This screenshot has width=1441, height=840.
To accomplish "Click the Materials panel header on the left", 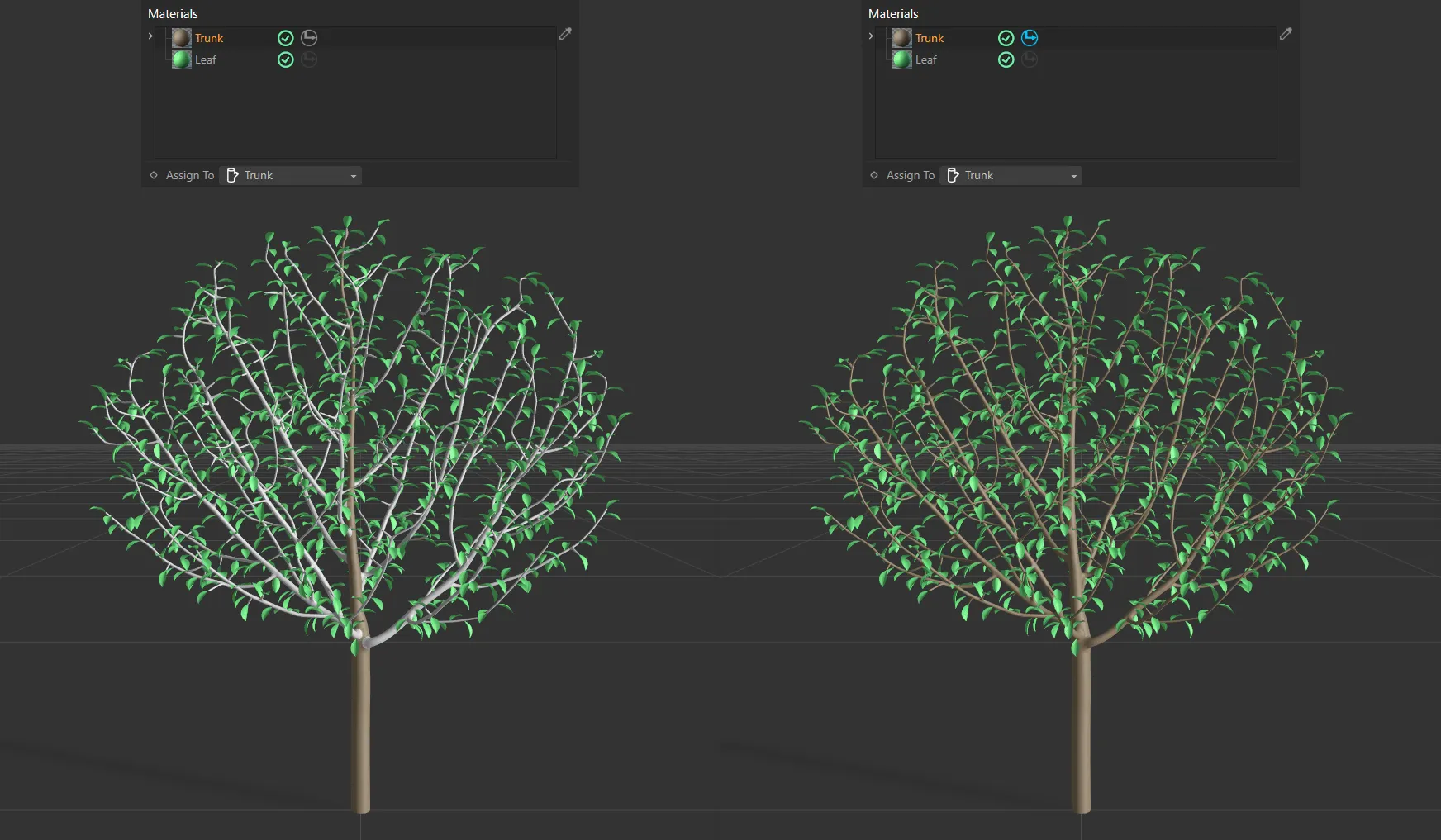I will pos(172,12).
